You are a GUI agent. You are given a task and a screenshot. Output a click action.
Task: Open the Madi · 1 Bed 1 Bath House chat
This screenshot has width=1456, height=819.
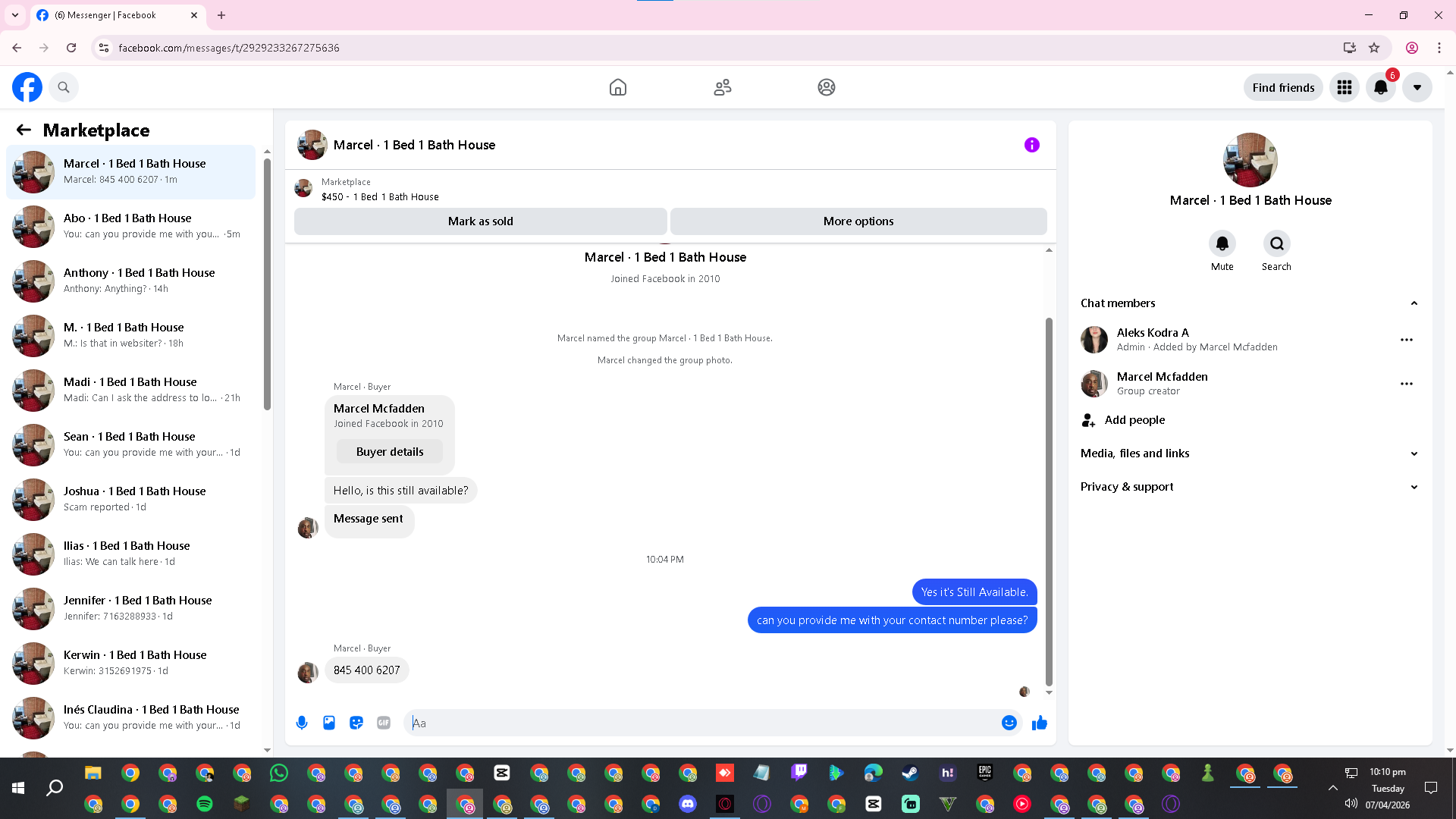point(131,391)
